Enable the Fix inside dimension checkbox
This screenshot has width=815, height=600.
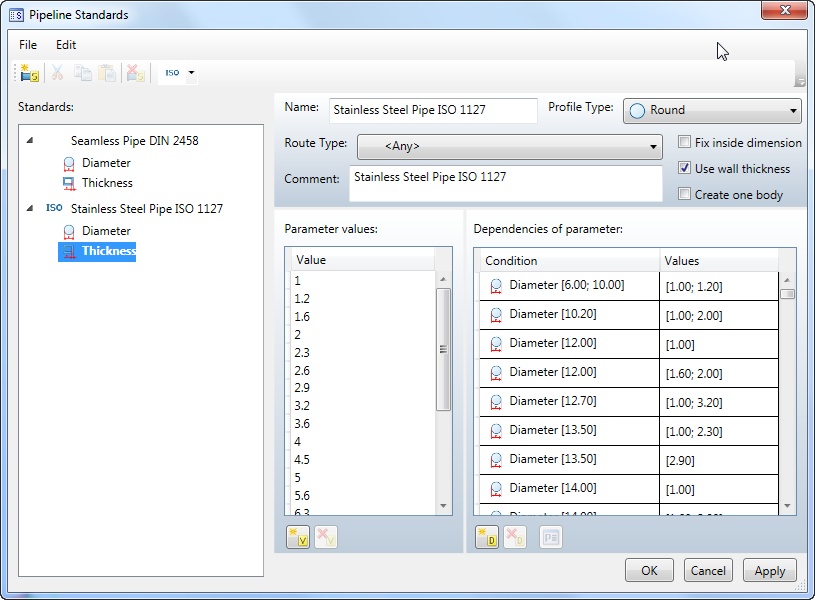[x=685, y=143]
